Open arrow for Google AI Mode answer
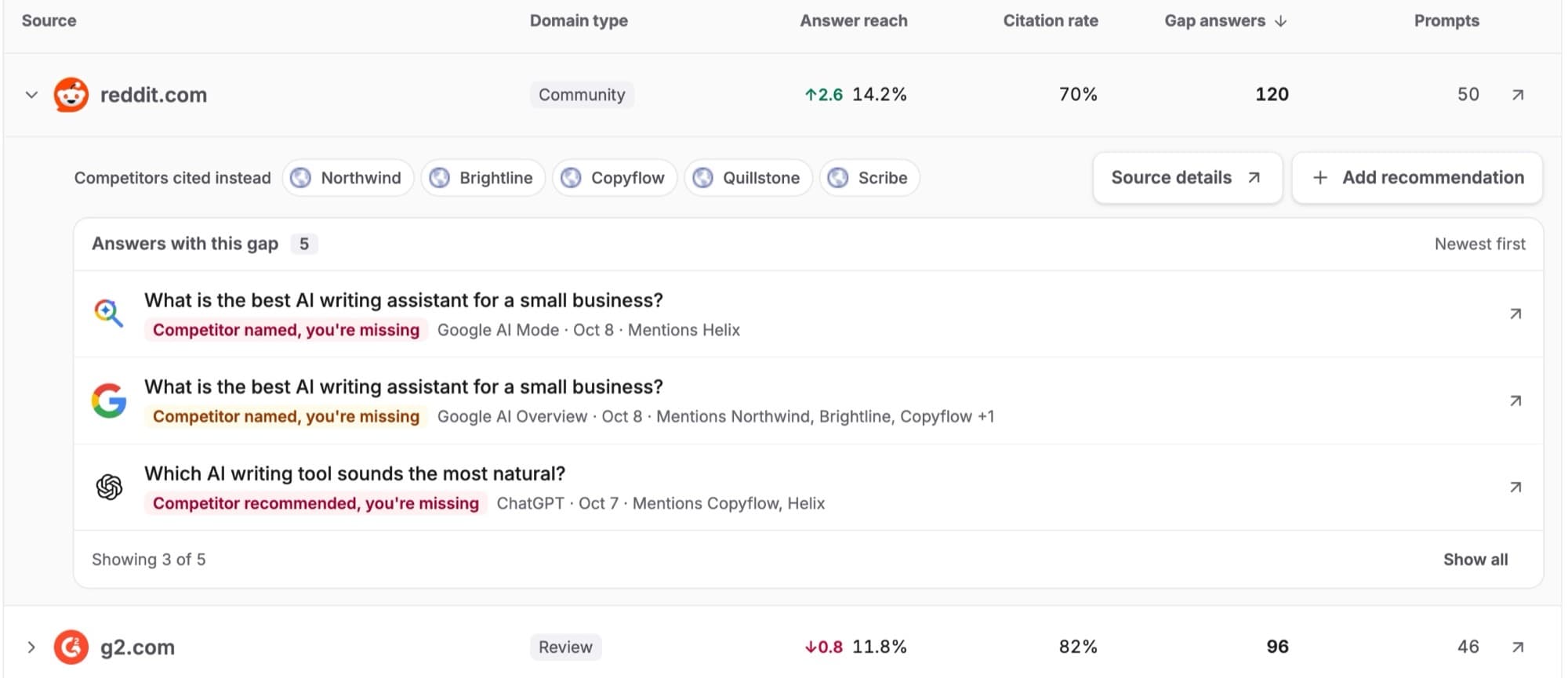 (1515, 314)
